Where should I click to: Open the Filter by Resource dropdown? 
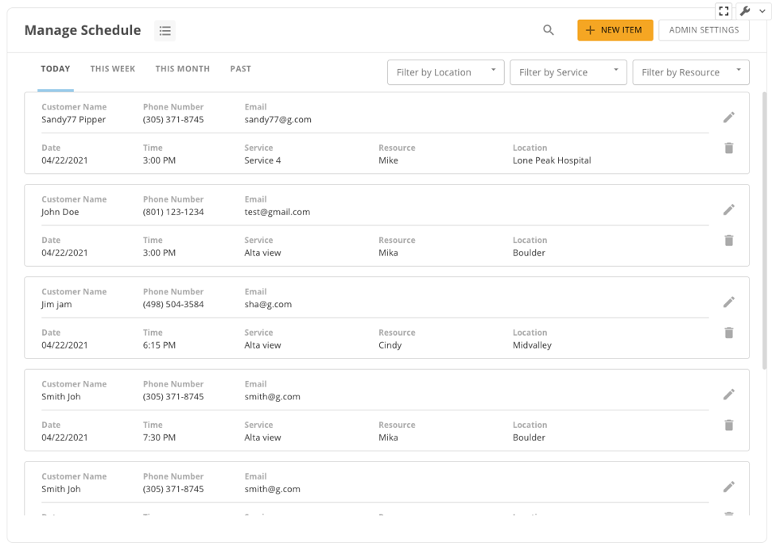(x=691, y=72)
